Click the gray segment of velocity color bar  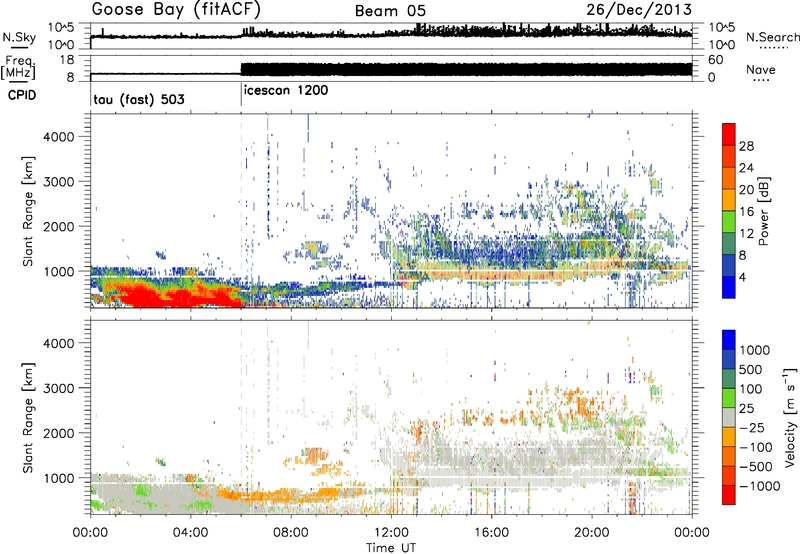[x=729, y=418]
